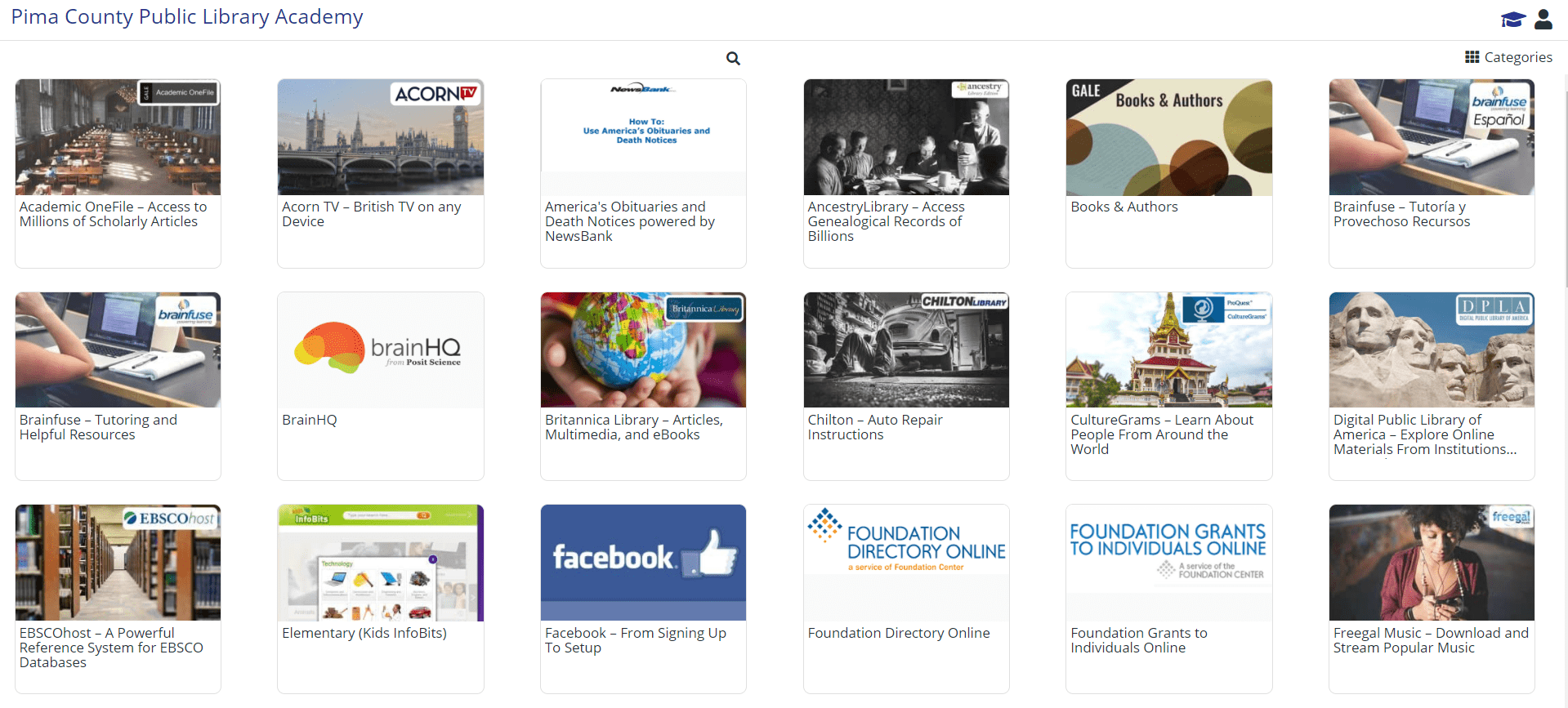This screenshot has height=708, width=1568.
Task: Click 'Foundation Grants to Individuals Online' title
Action: tap(1139, 640)
